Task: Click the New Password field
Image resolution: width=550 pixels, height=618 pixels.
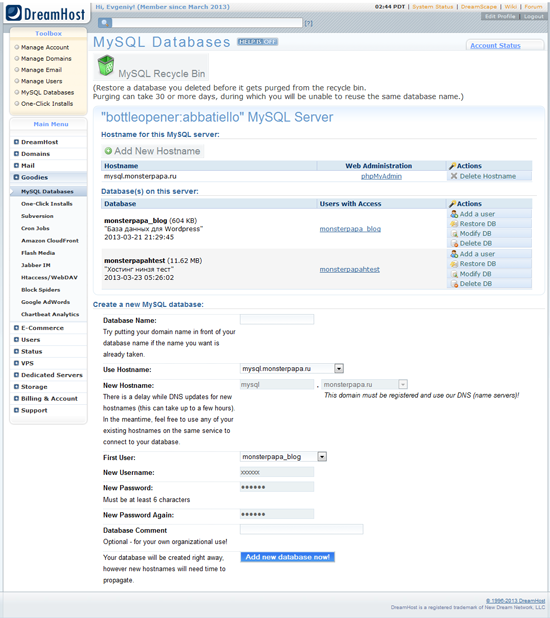Action: pyautogui.click(x=277, y=487)
